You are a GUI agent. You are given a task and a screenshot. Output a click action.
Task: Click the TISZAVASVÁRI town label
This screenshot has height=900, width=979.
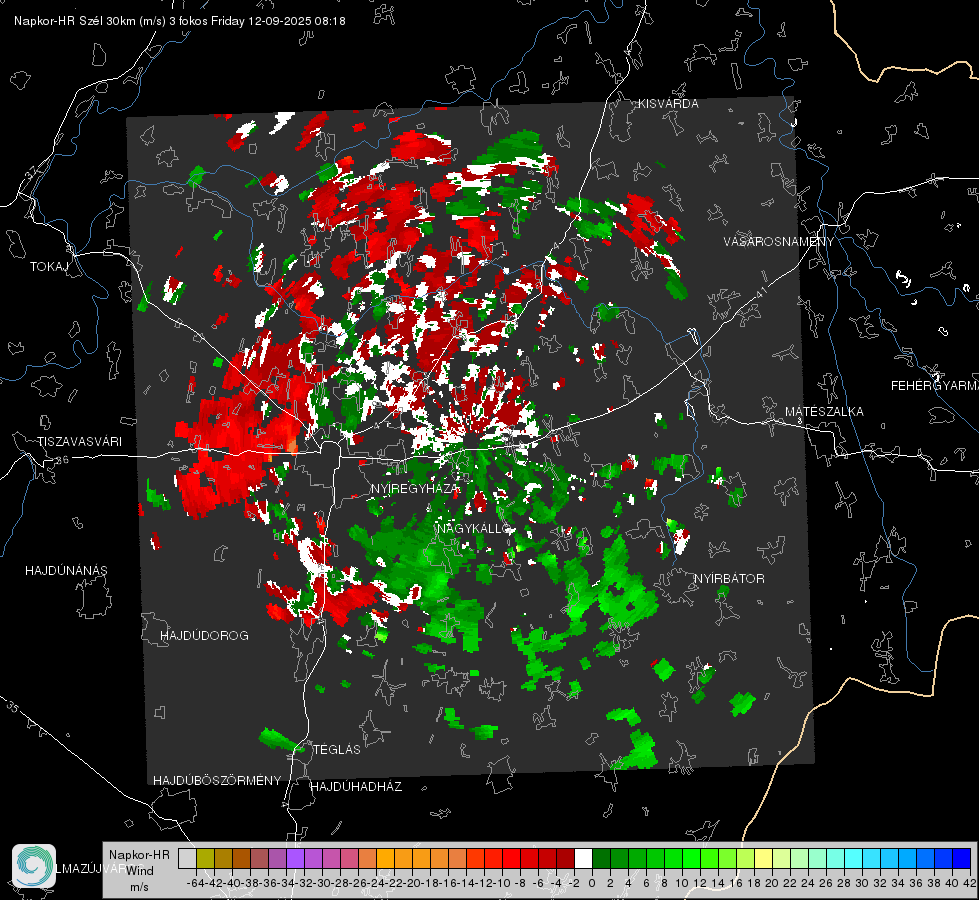[x=79, y=442]
